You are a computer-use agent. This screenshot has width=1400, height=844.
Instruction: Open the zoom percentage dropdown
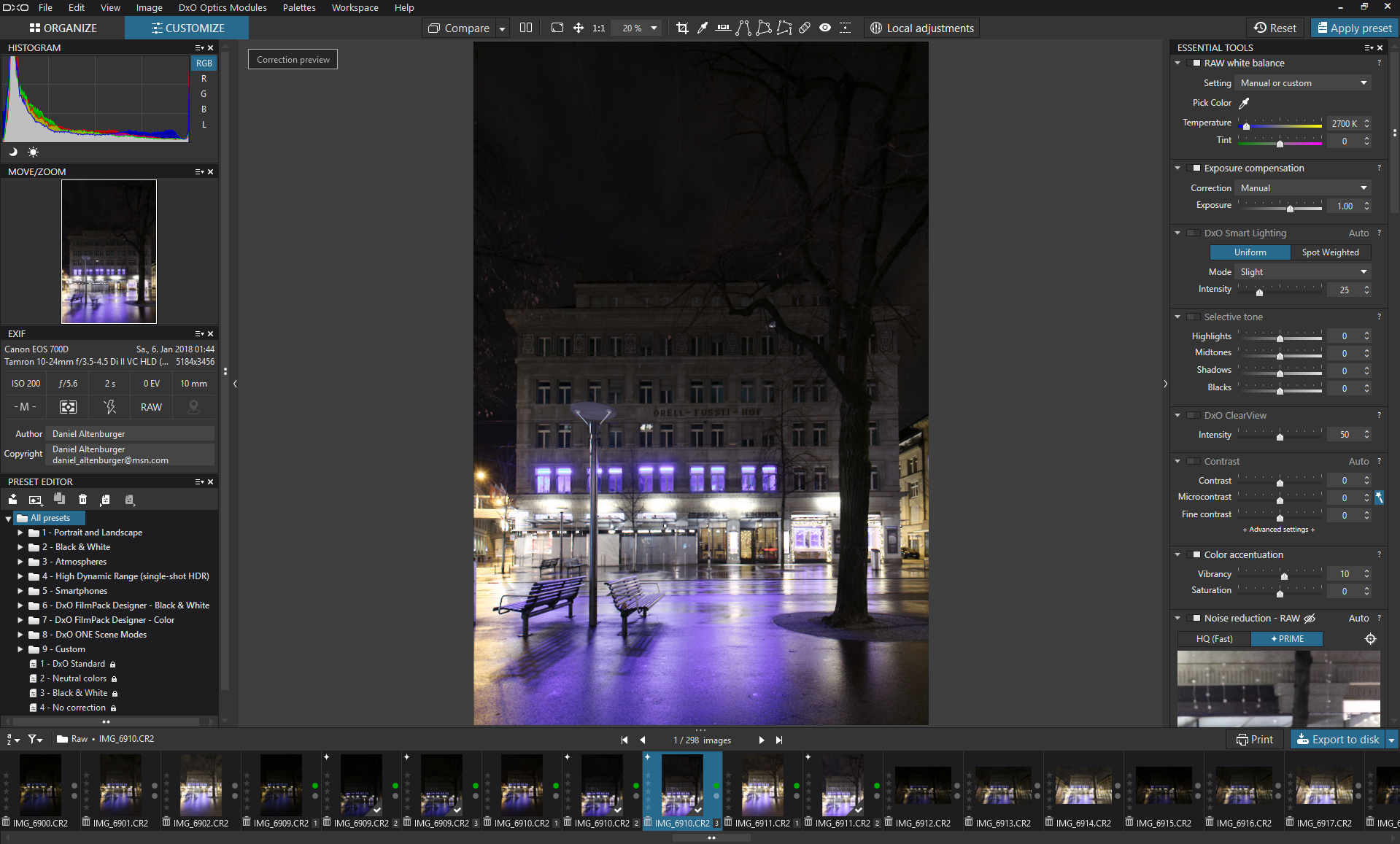coord(654,28)
